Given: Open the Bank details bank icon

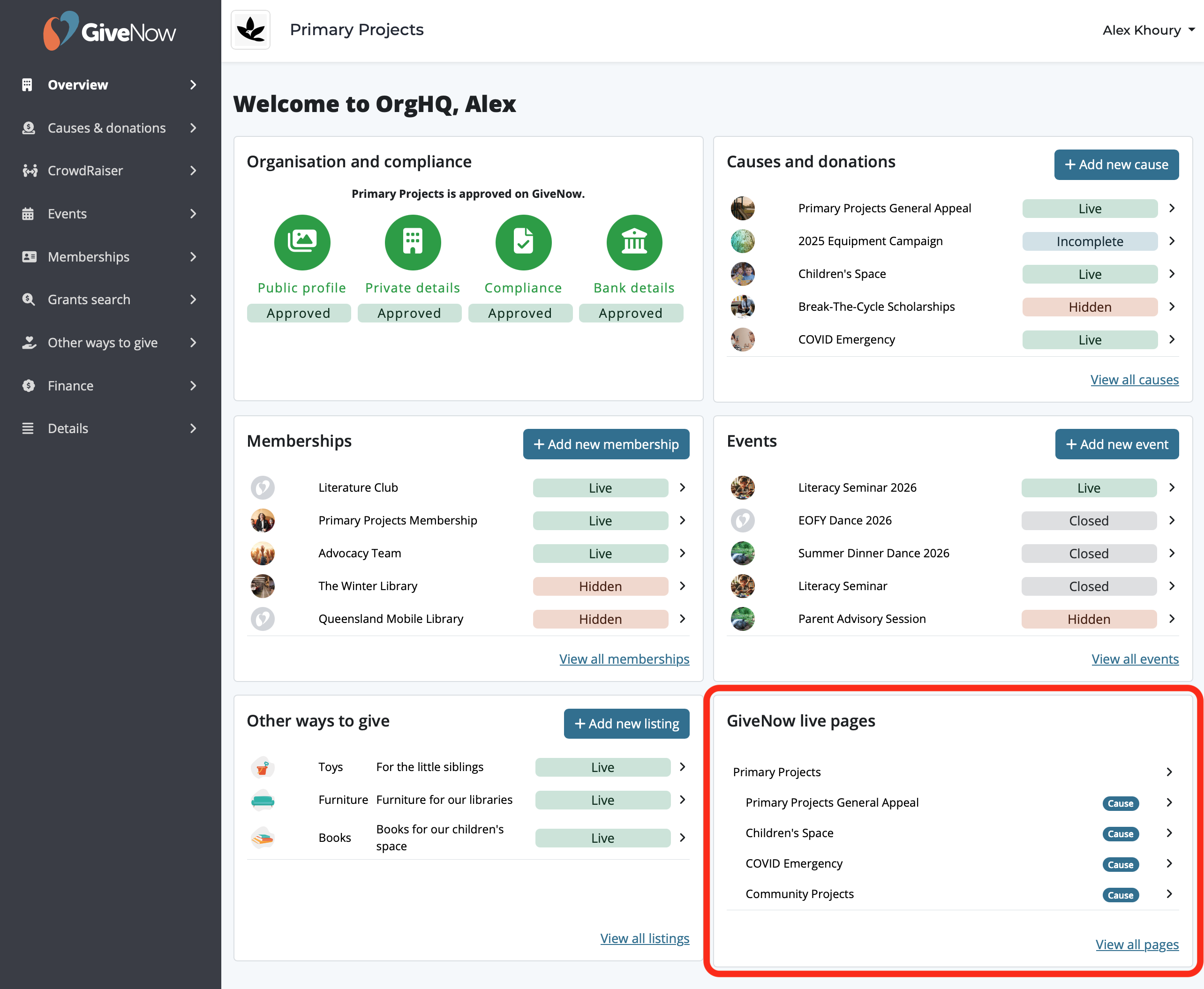Looking at the screenshot, I should (x=634, y=242).
